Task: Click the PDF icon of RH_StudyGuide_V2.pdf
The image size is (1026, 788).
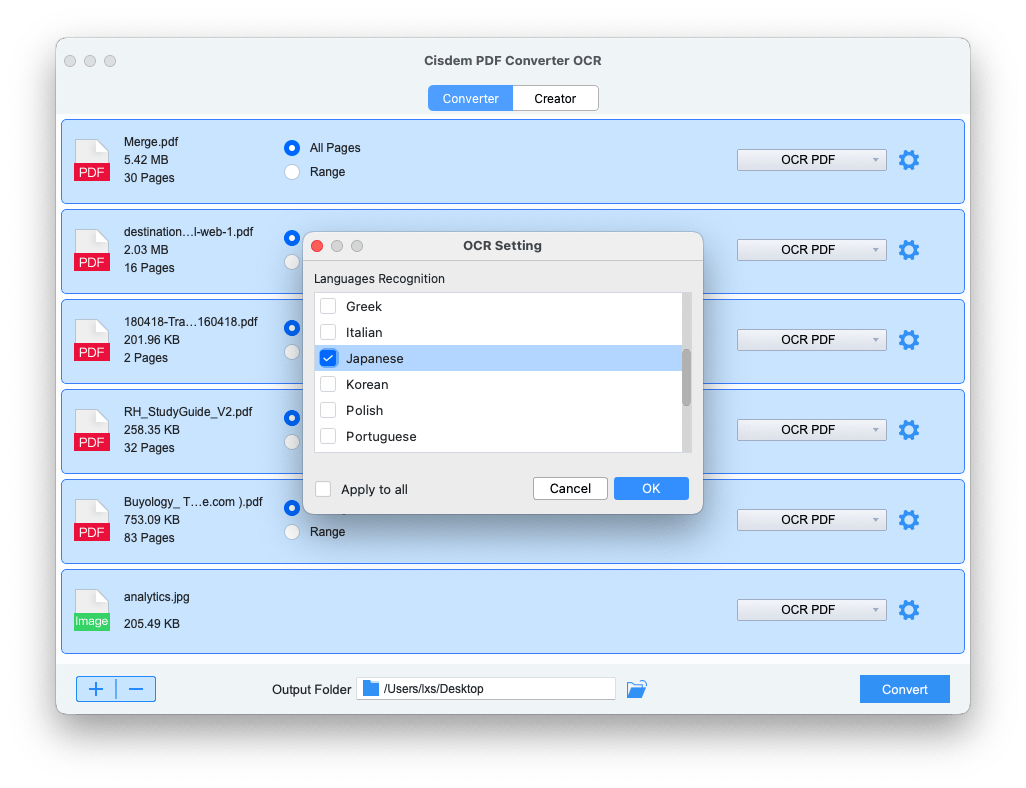Action: [92, 429]
